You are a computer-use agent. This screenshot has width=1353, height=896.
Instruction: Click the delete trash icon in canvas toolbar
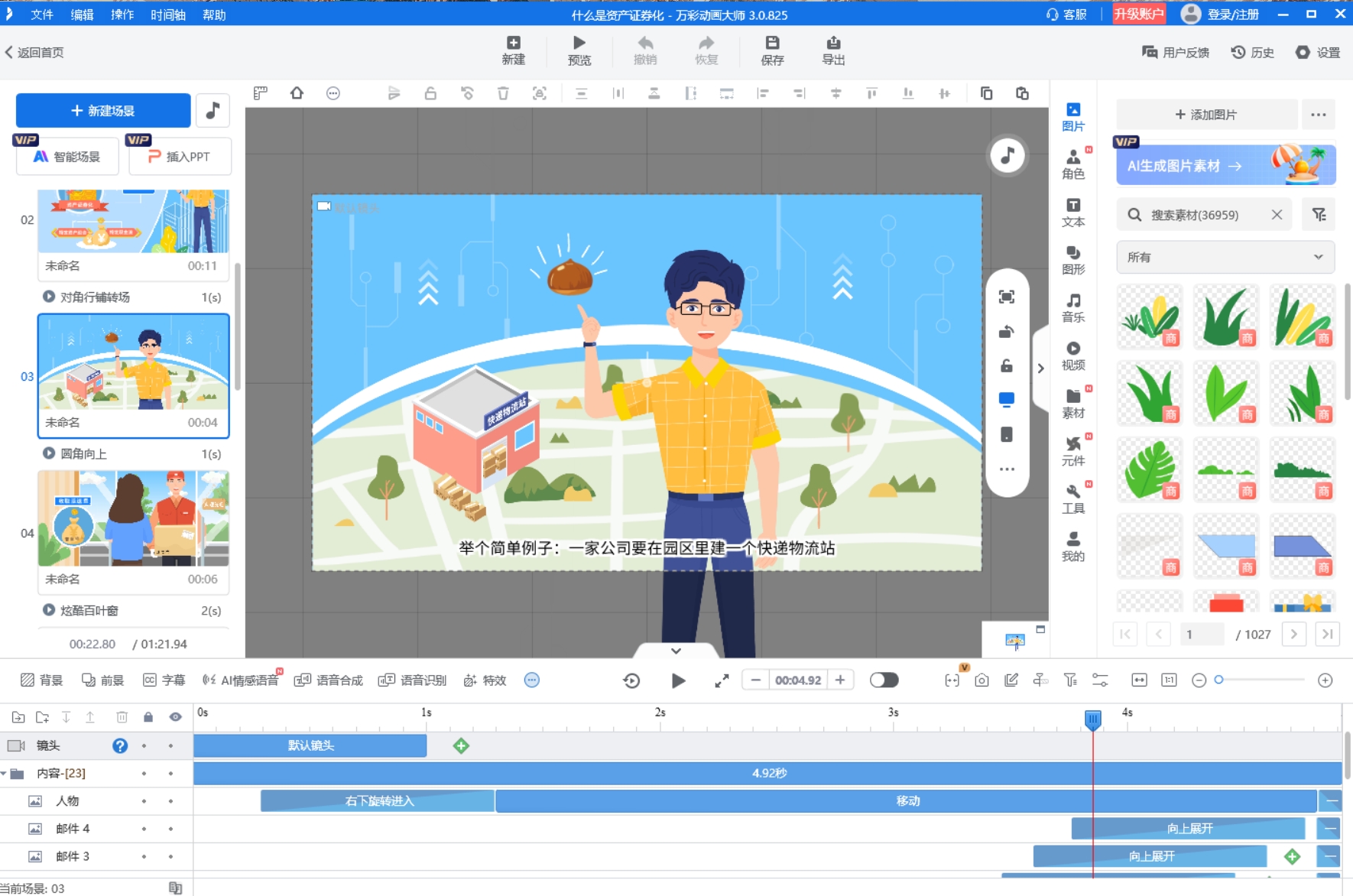click(x=503, y=93)
